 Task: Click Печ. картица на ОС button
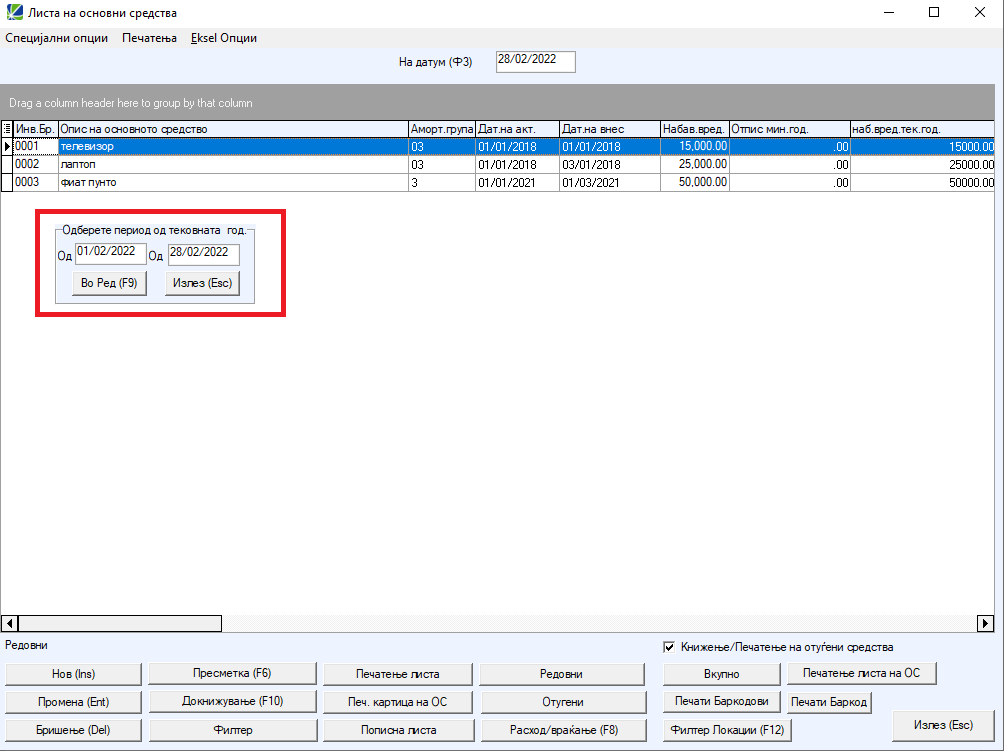point(398,702)
